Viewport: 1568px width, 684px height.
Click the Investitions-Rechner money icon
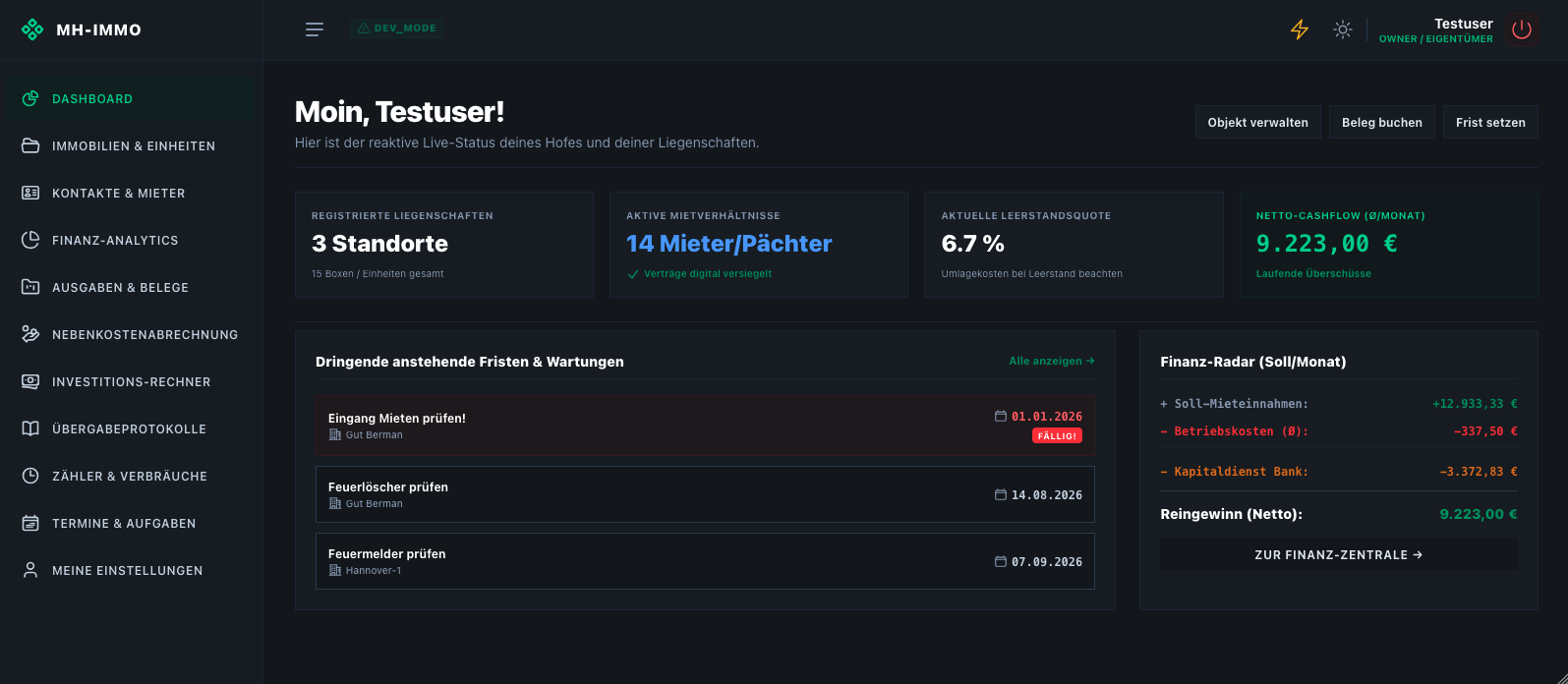pyautogui.click(x=30, y=381)
